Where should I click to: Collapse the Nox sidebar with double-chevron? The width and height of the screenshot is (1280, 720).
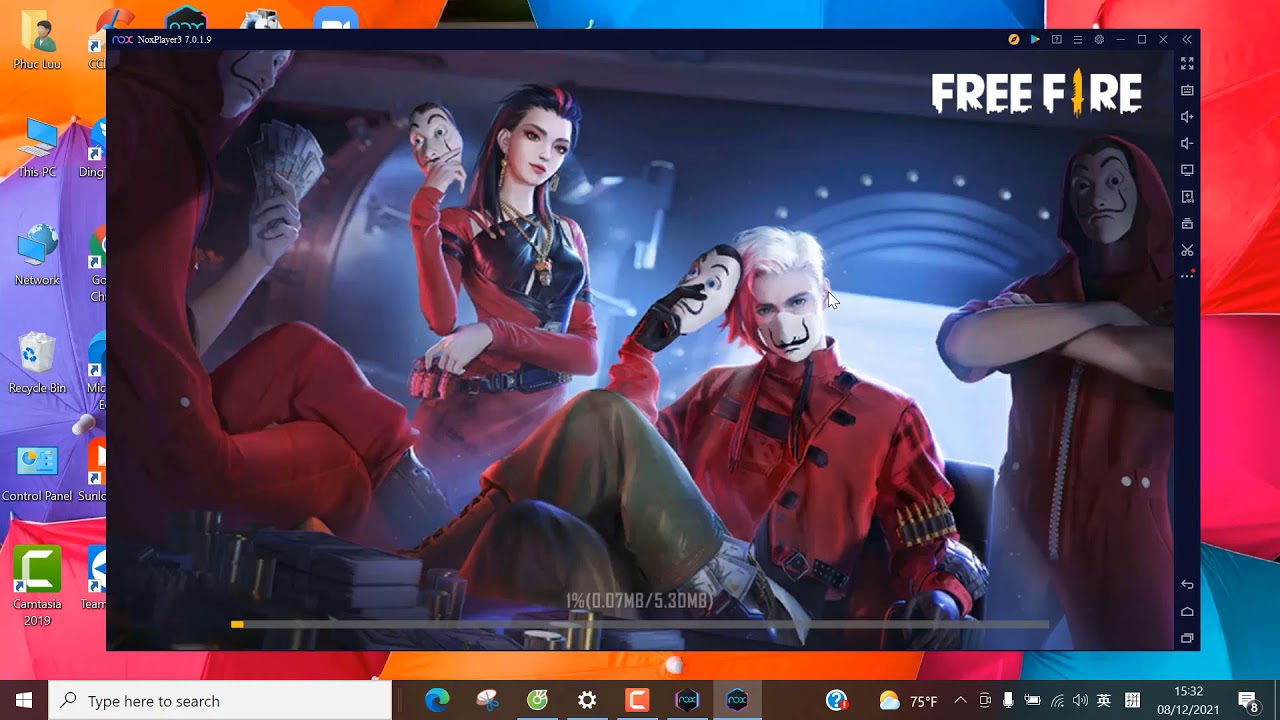[1187, 40]
